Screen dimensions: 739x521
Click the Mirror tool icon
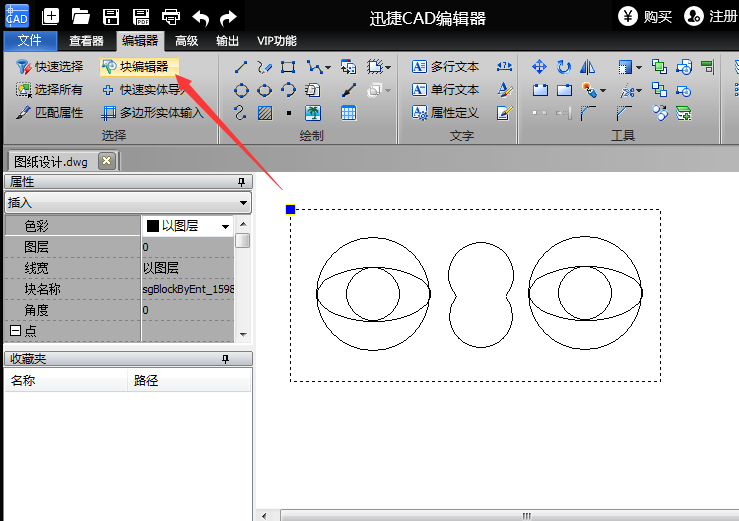(x=588, y=67)
